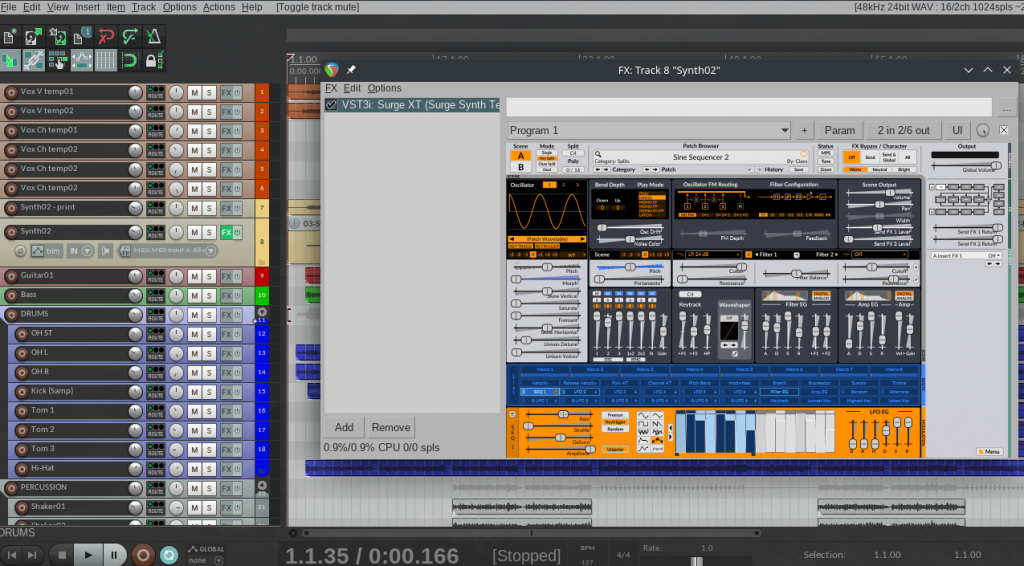Go to the project start in the transport
Screen dimensions: 1024x566
12,555
